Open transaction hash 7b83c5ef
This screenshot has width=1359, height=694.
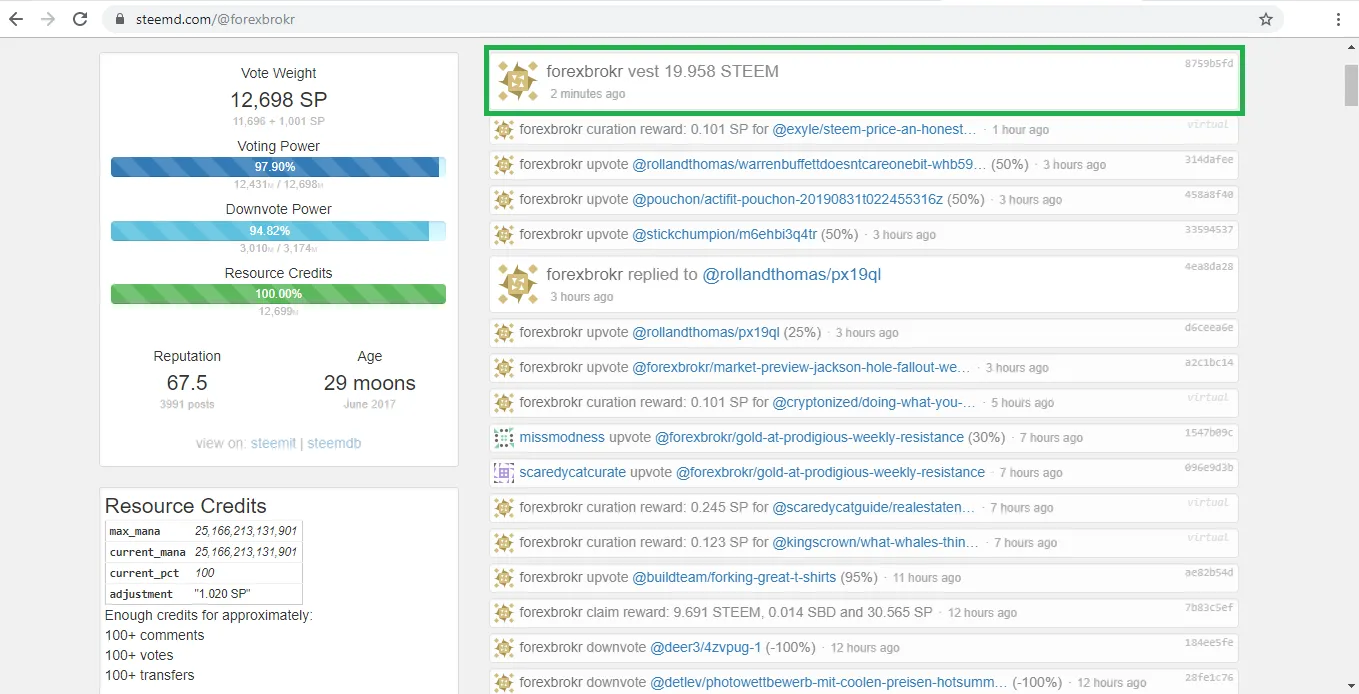pos(1209,607)
